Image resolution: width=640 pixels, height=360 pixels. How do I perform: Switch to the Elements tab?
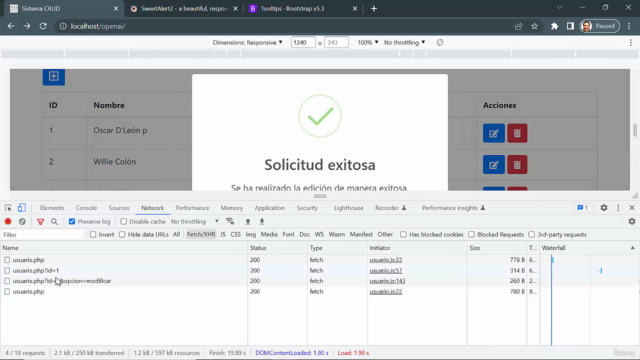[x=52, y=208]
